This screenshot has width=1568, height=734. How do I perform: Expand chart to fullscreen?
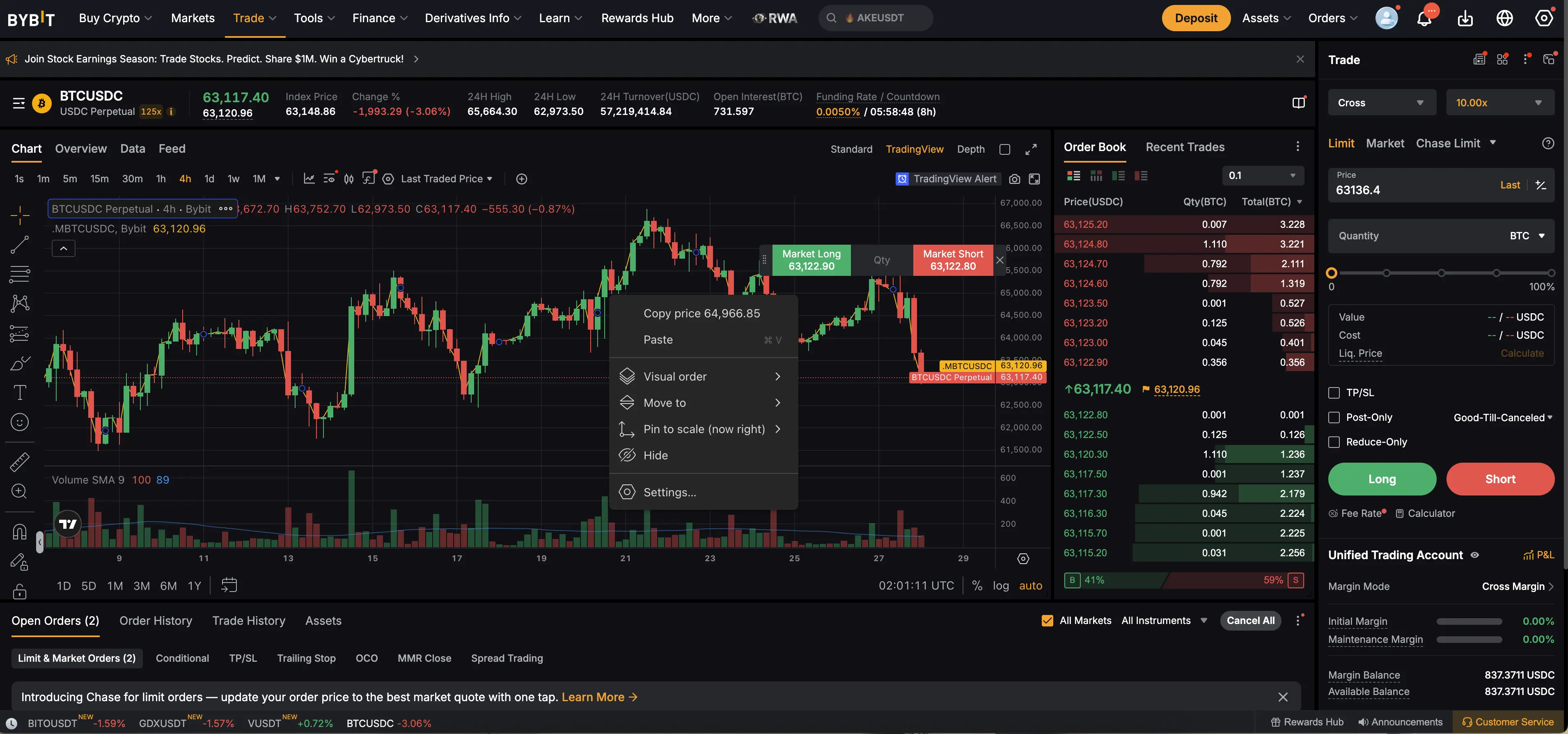[1031, 149]
